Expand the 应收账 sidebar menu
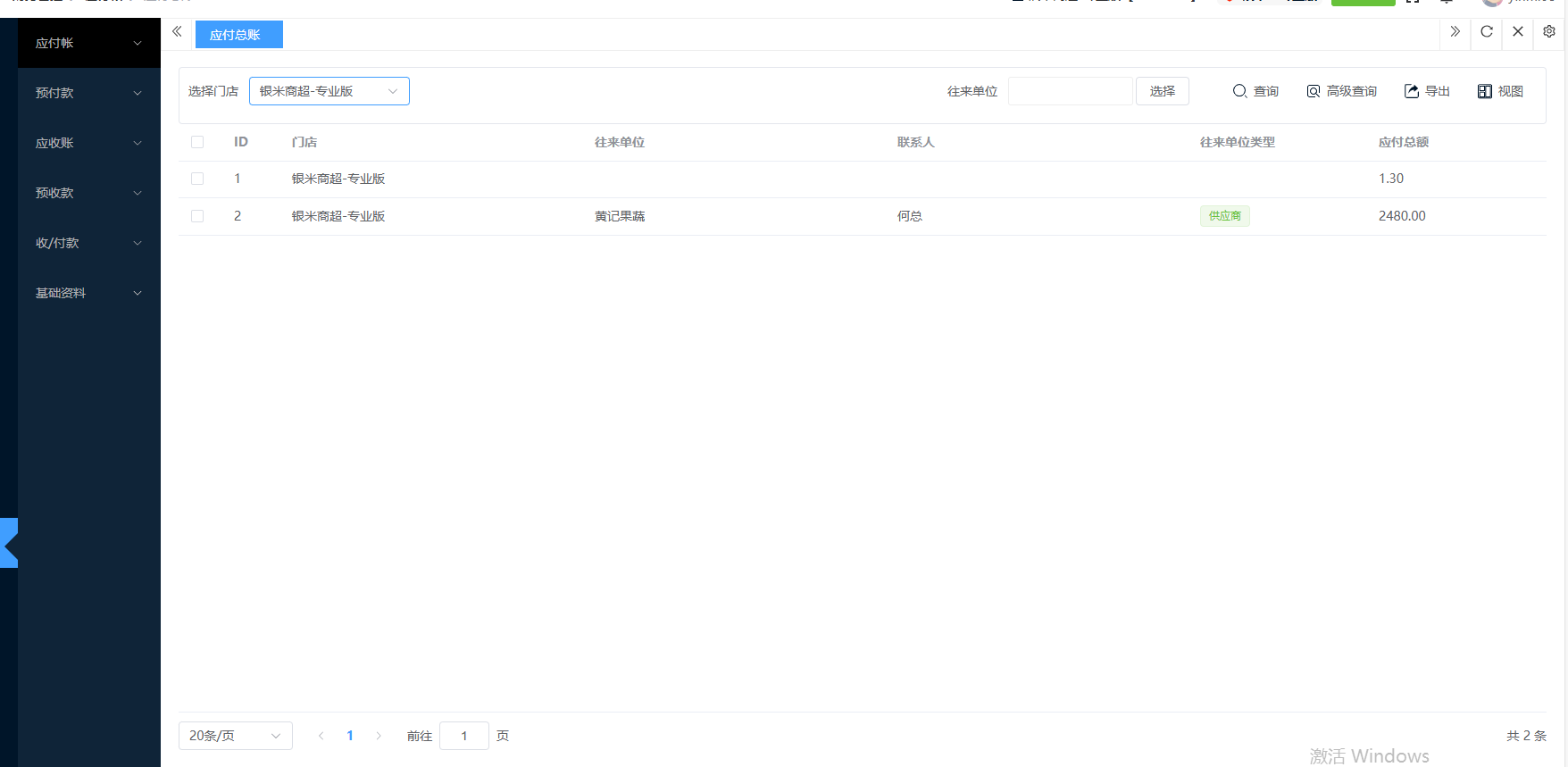Screen dimensions: 1568x767 88,143
